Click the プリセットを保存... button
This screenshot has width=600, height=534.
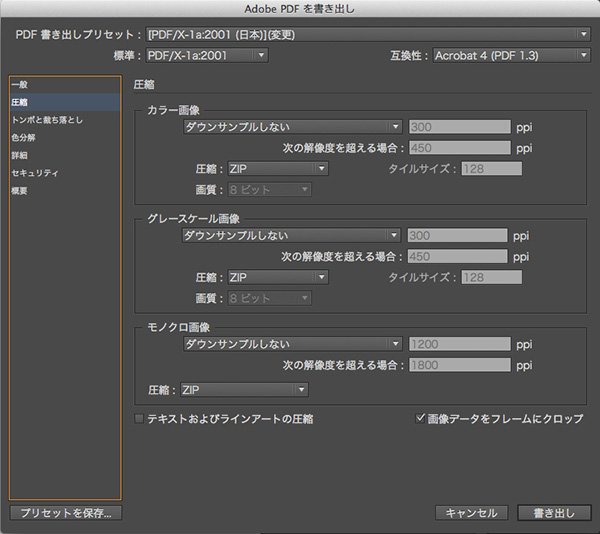pos(66,513)
